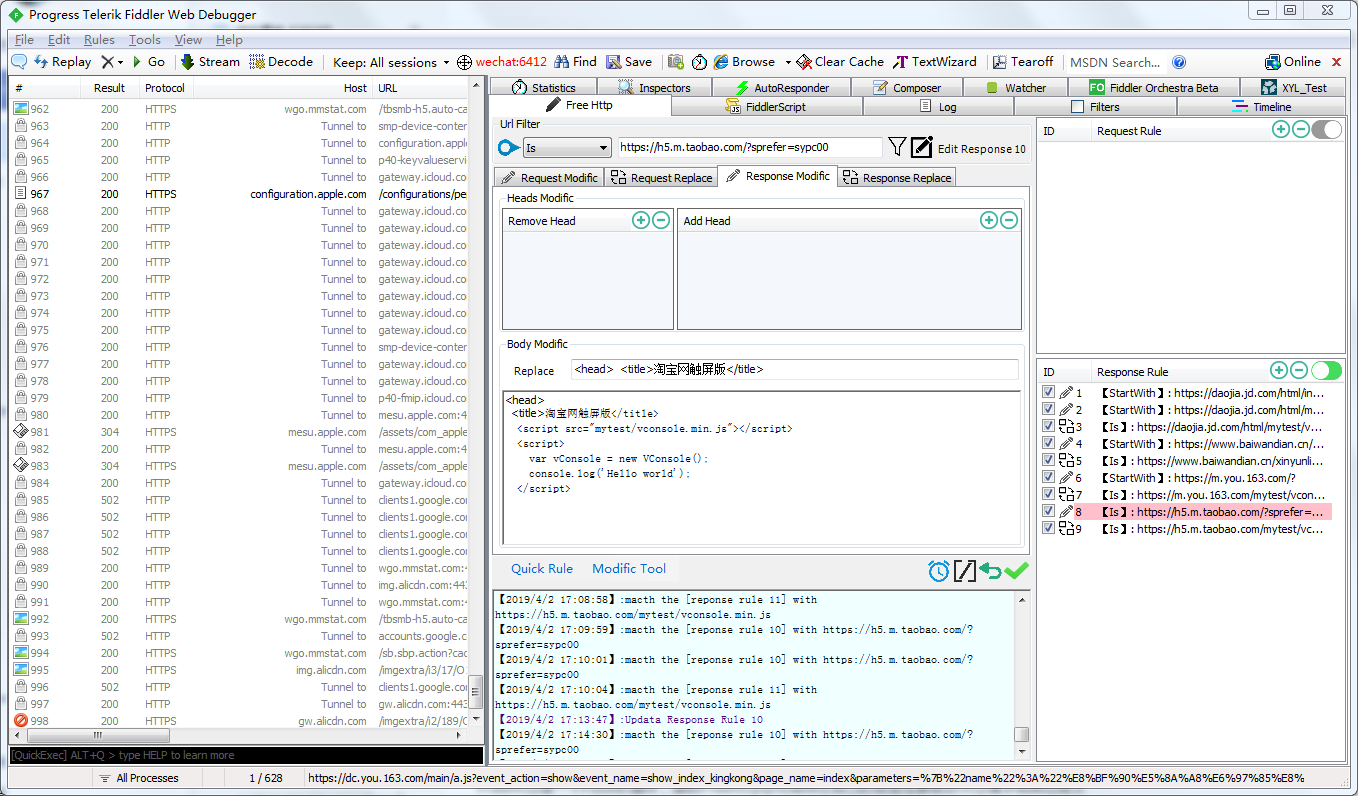
Task: Open the Modific Tool link
Action: [629, 568]
